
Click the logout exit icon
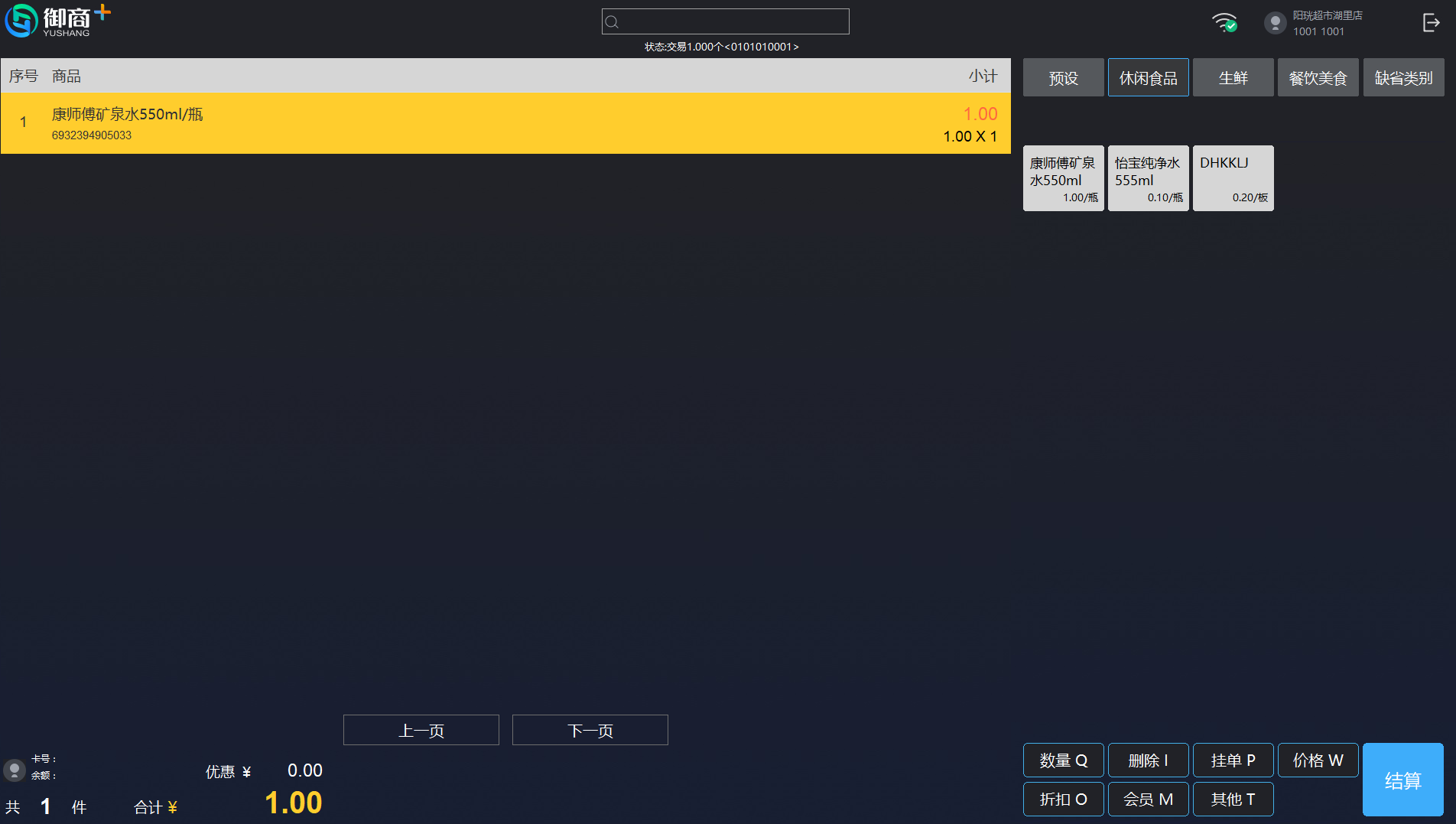tap(1431, 23)
